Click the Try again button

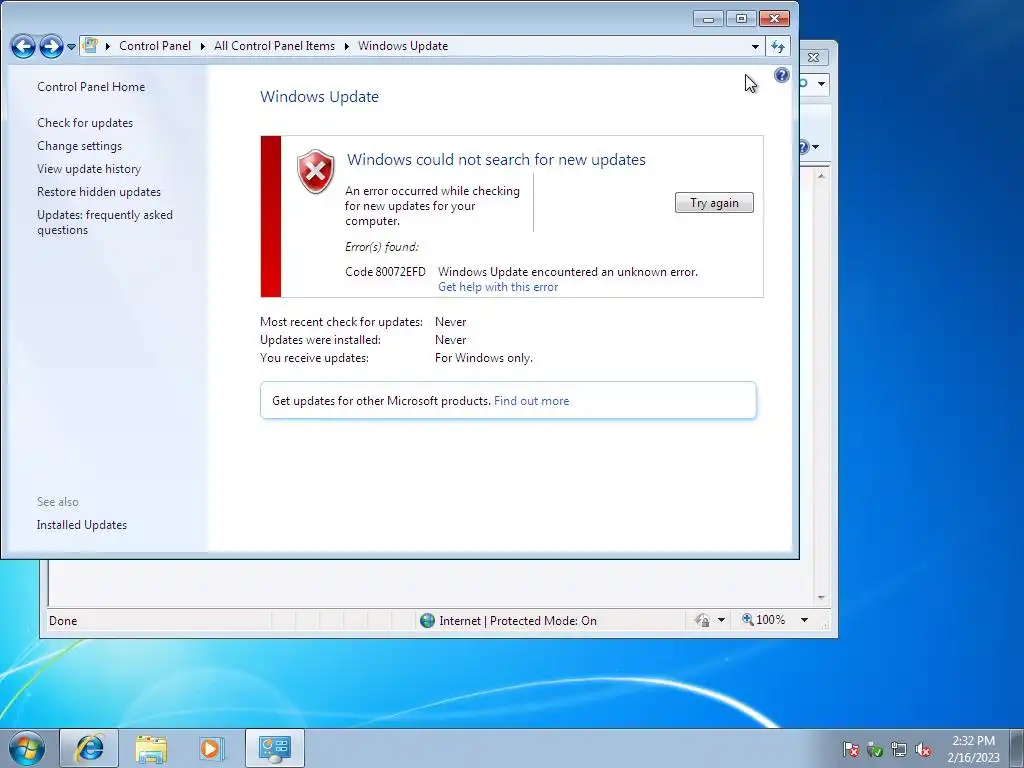714,202
